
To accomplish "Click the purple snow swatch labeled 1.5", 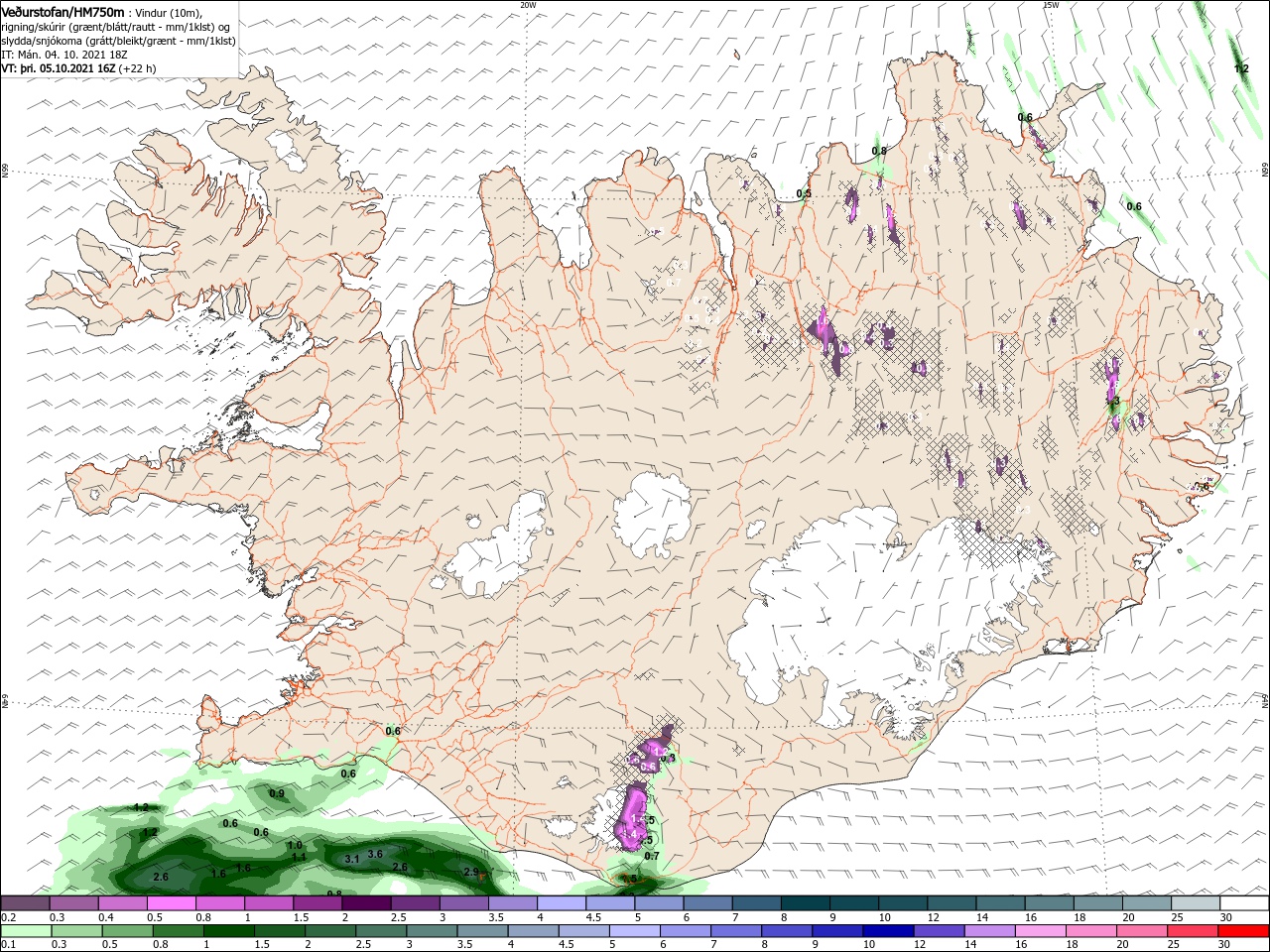I will [x=317, y=903].
